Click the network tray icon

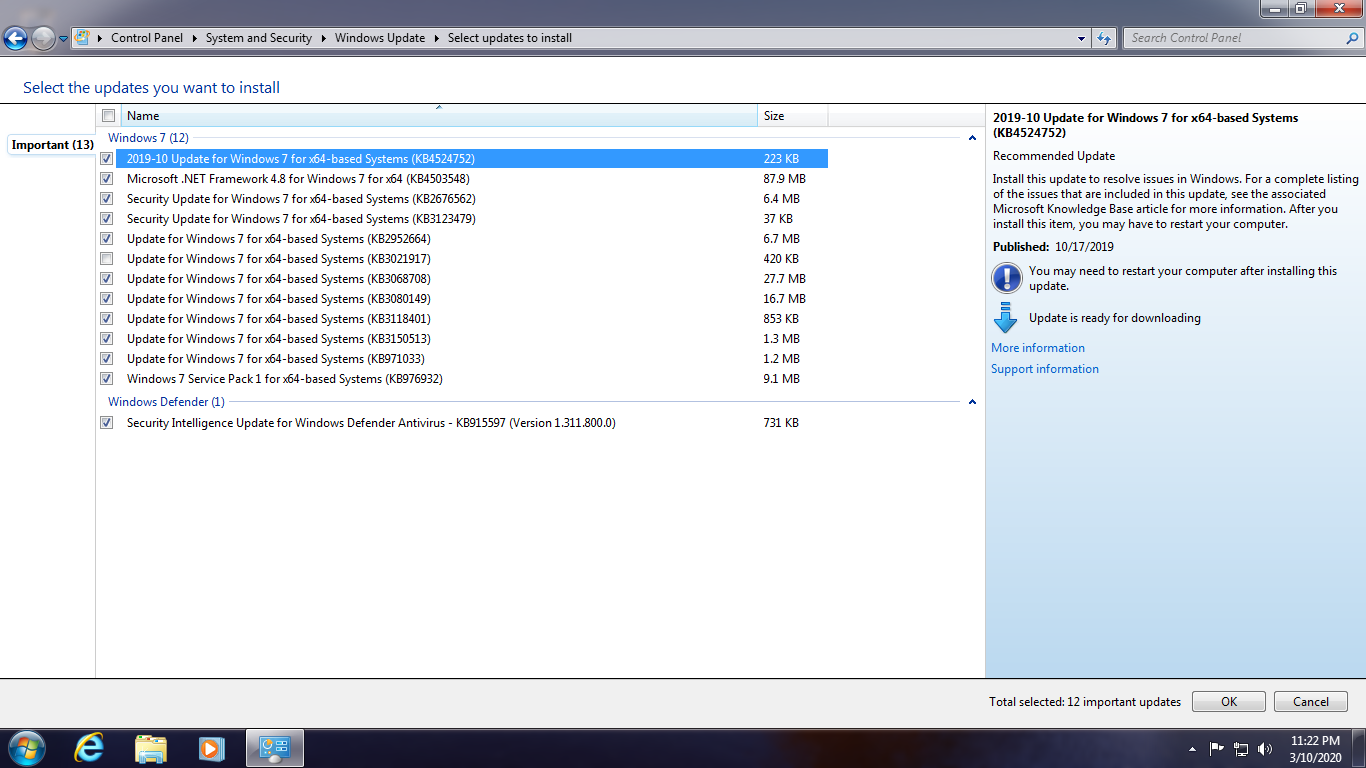[x=1241, y=748]
